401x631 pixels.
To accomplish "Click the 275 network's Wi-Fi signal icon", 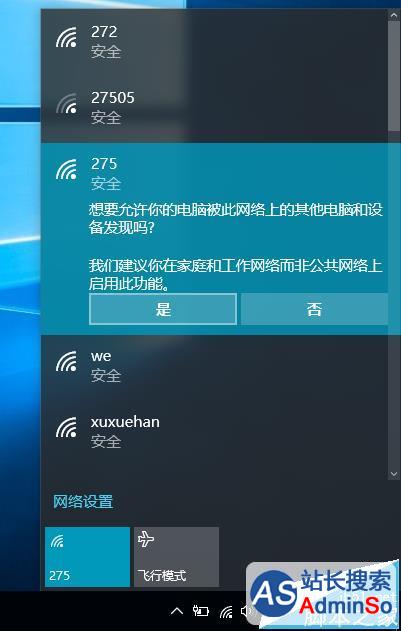I will point(66,169).
